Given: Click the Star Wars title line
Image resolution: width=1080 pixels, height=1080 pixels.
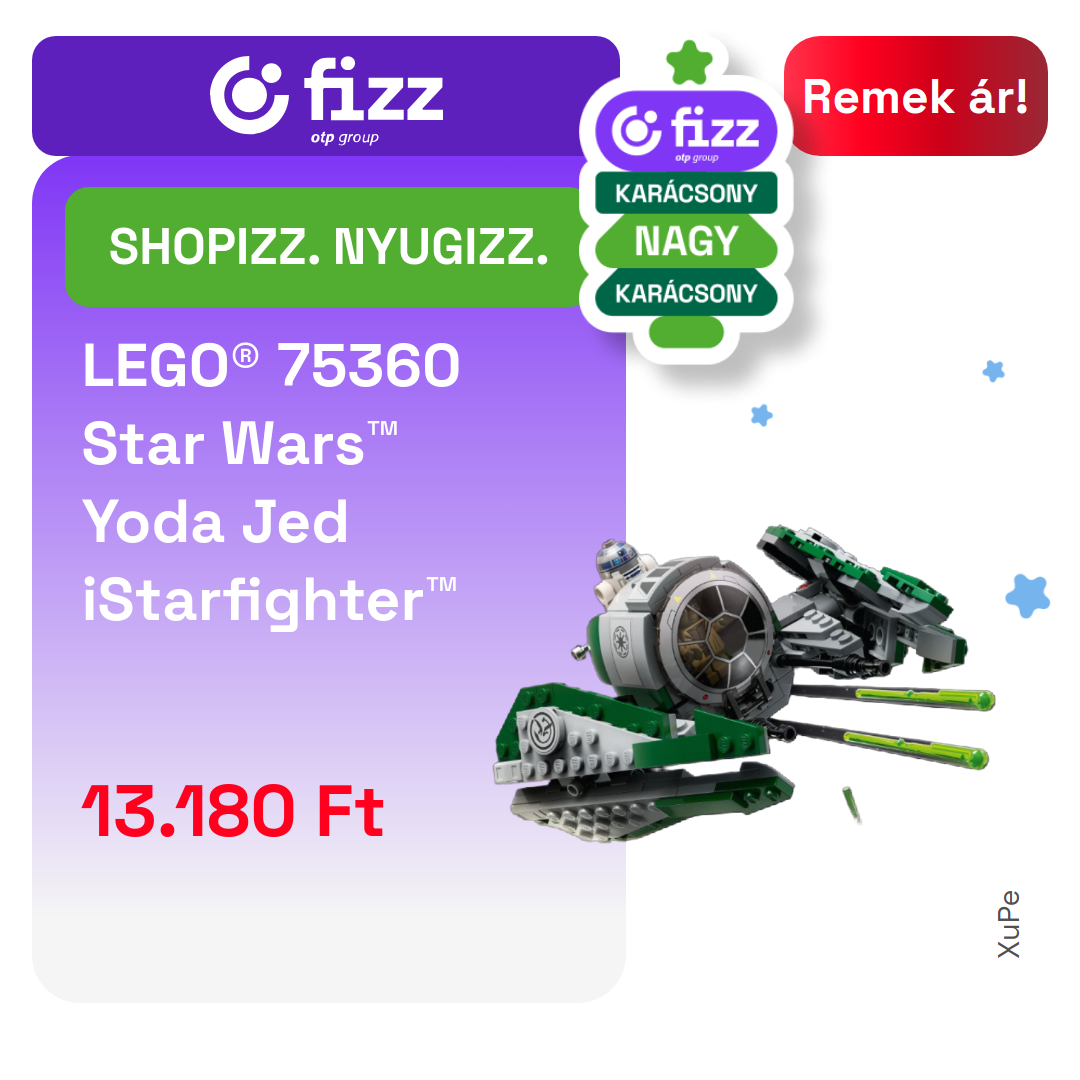Looking at the screenshot, I should (x=240, y=444).
